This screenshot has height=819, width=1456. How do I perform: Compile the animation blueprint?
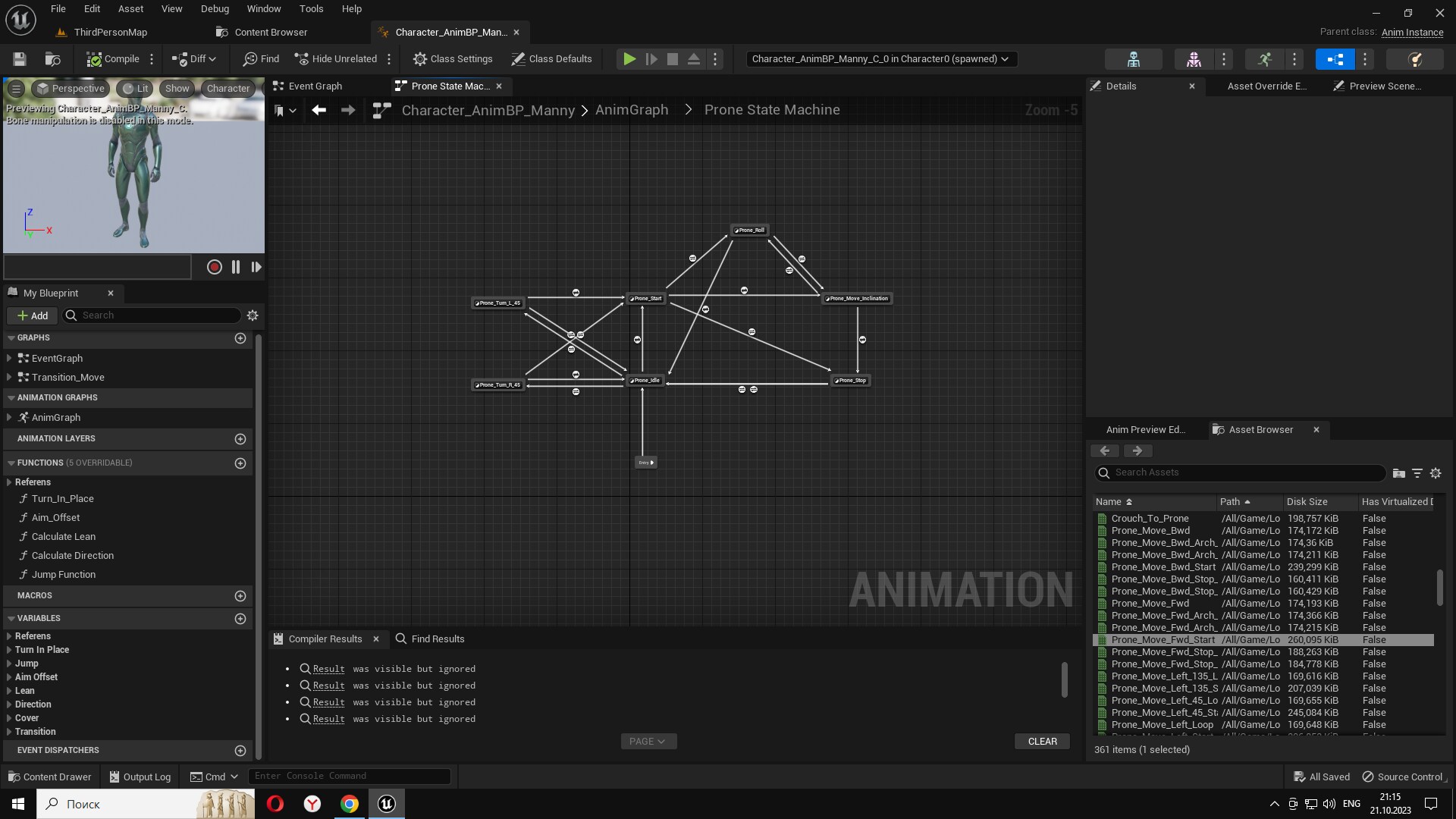[x=113, y=59]
